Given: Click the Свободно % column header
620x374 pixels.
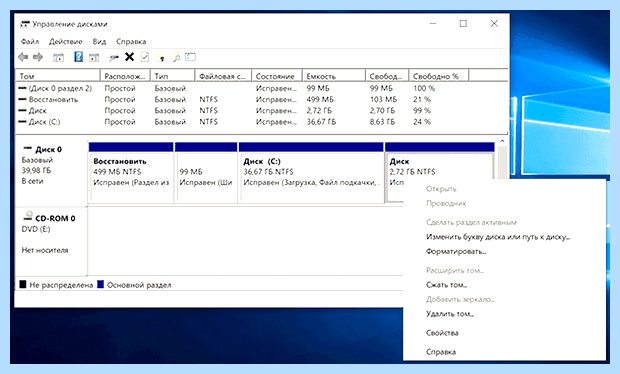Looking at the screenshot, I should click(x=439, y=76).
